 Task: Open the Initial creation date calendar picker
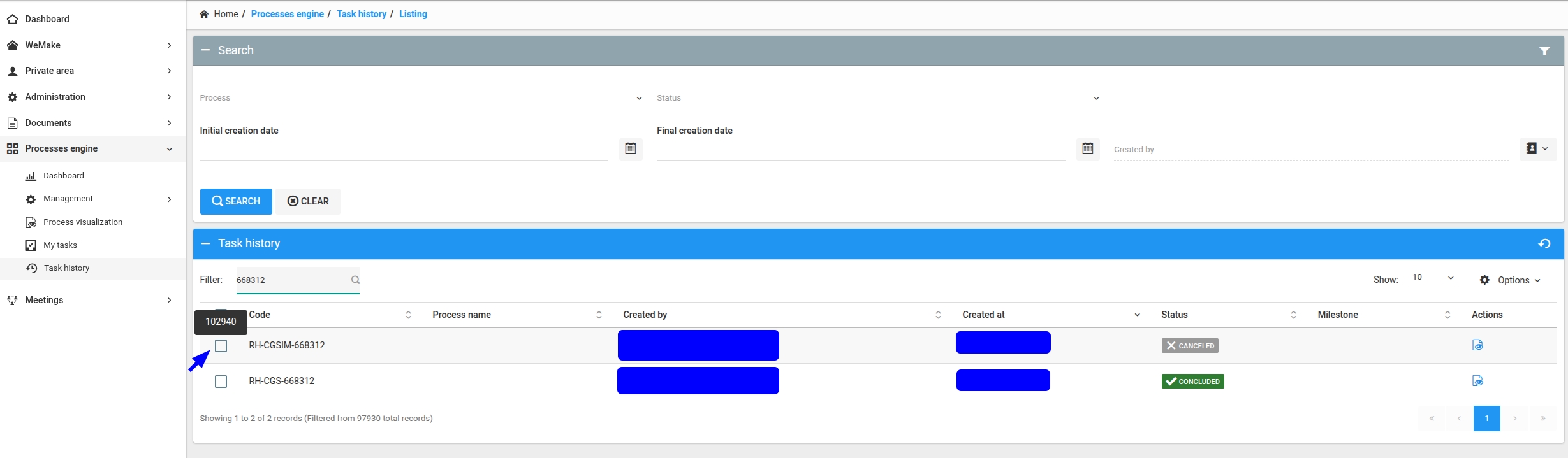(x=630, y=148)
